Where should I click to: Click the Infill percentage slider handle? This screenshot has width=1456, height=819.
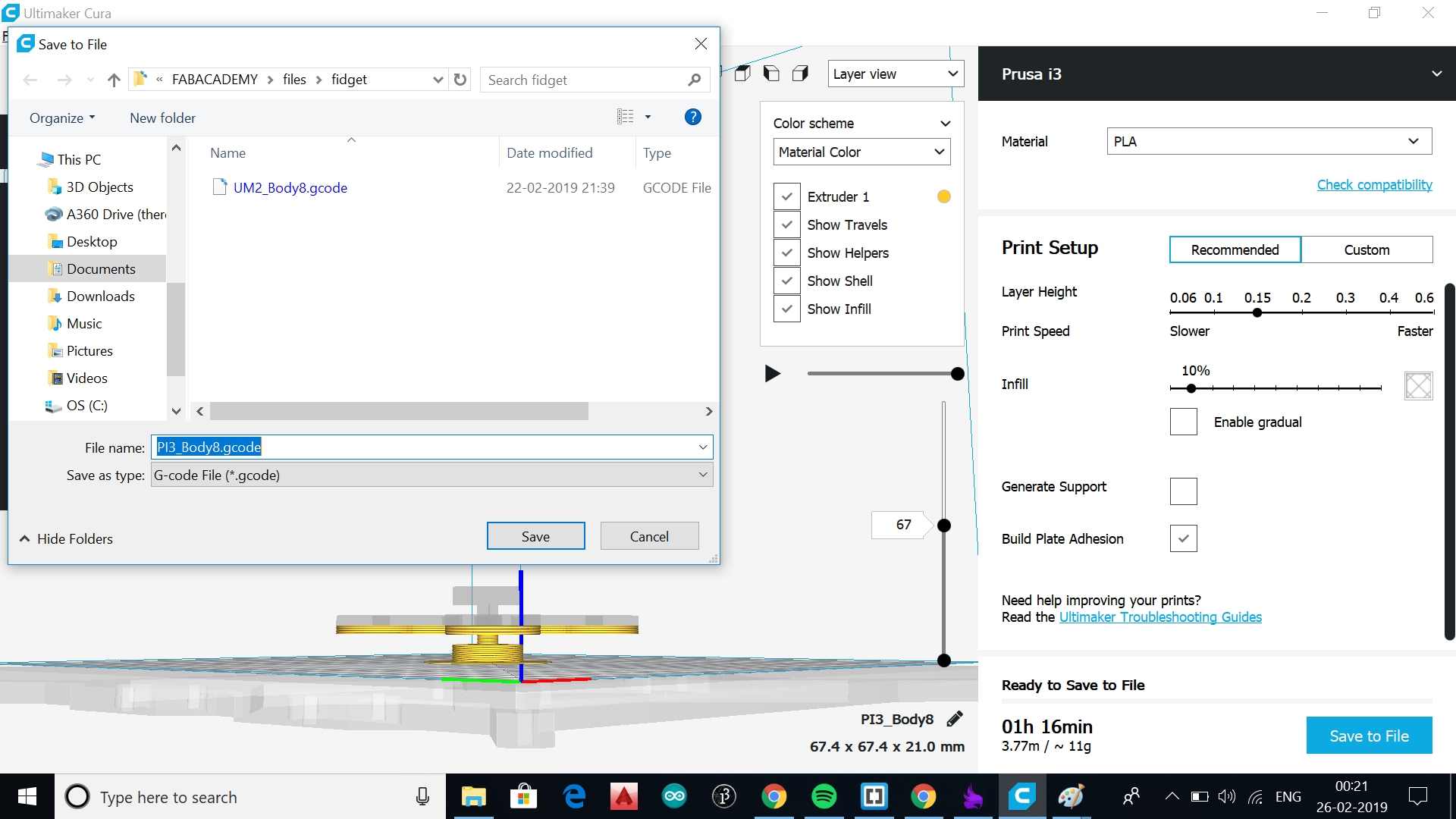click(x=1191, y=388)
